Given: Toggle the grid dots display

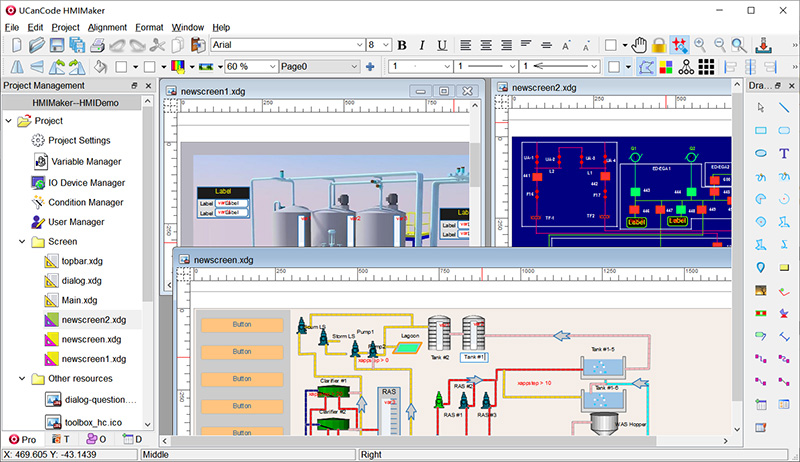Looking at the screenshot, I should (706, 67).
